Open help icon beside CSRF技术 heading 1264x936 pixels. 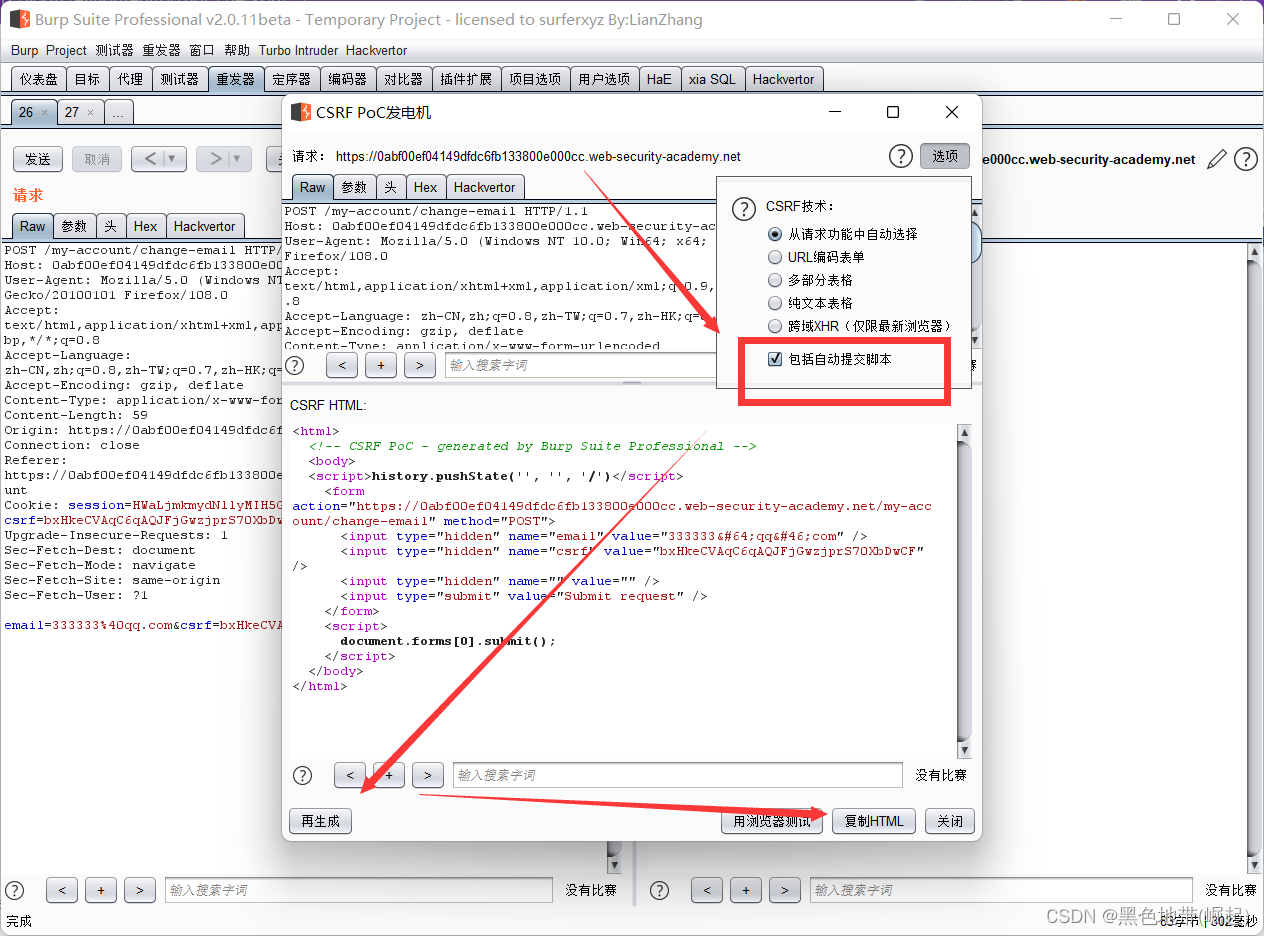click(744, 208)
